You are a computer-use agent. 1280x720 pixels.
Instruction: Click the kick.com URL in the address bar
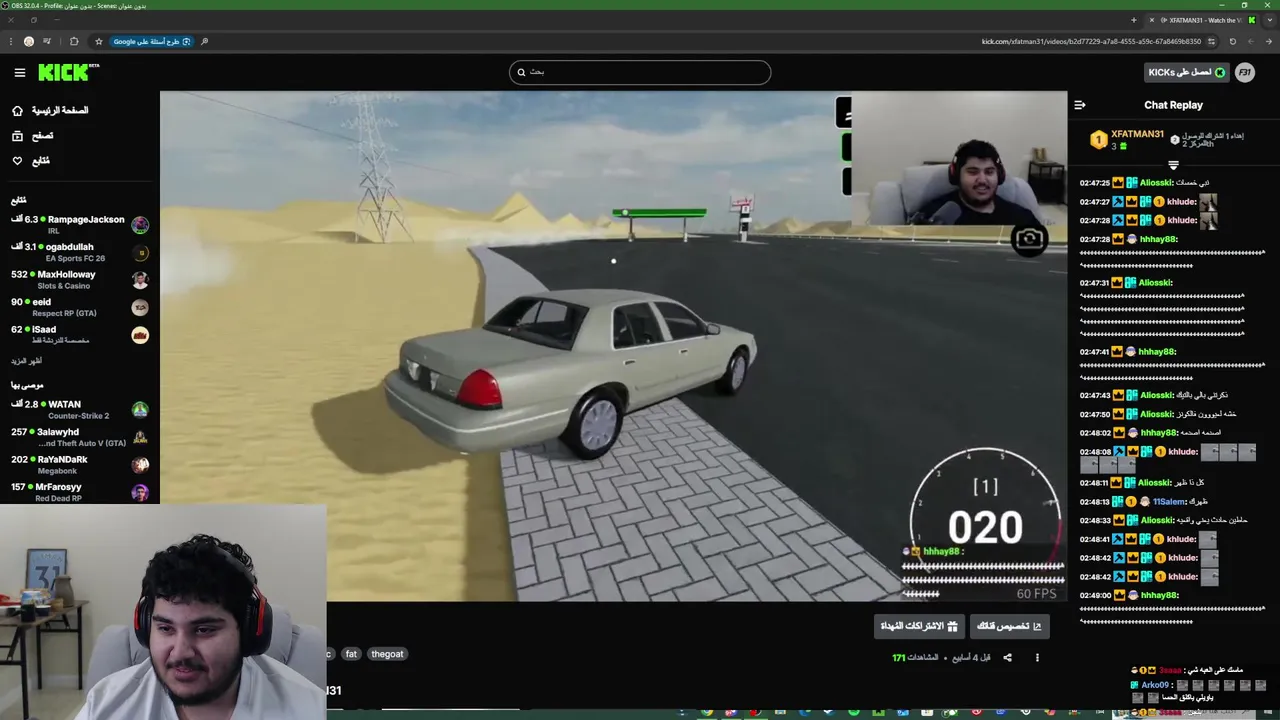click(1091, 42)
